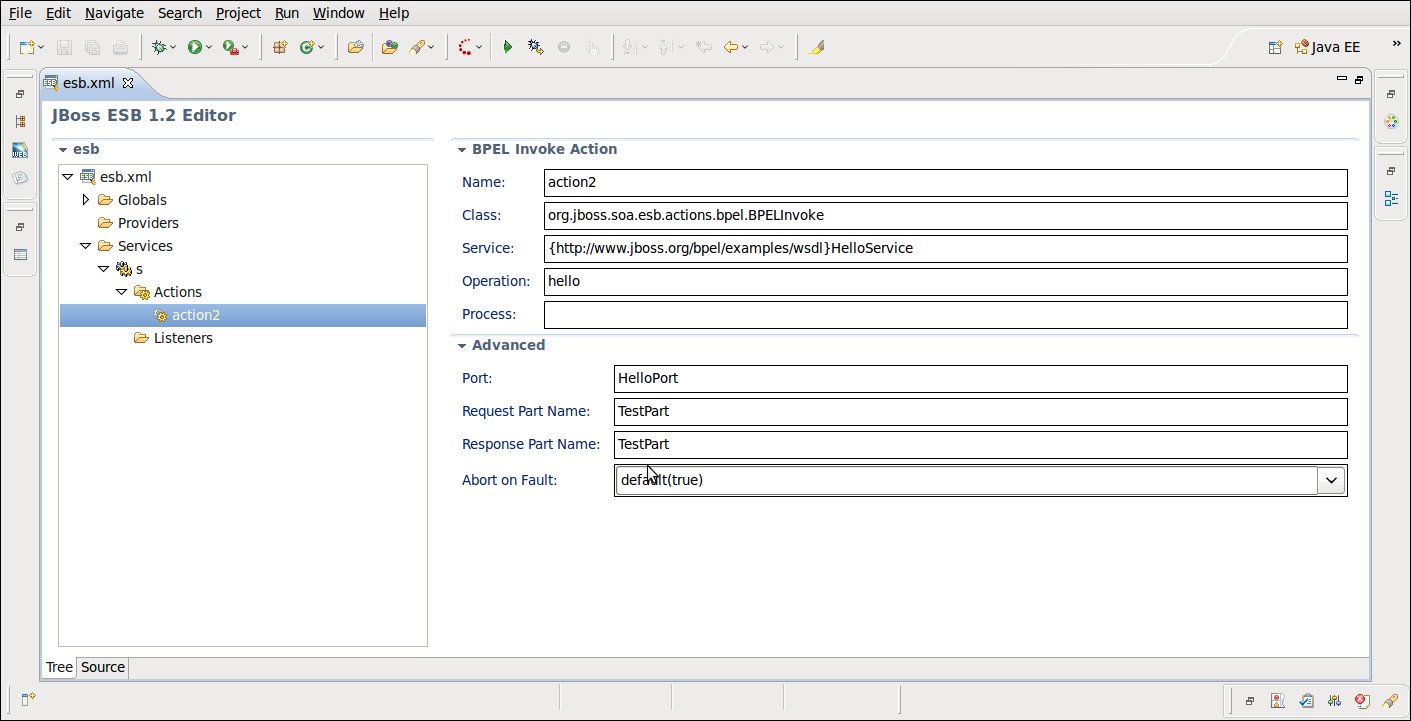Click the Service field with HelloService
Image resolution: width=1411 pixels, height=721 pixels.
click(946, 249)
